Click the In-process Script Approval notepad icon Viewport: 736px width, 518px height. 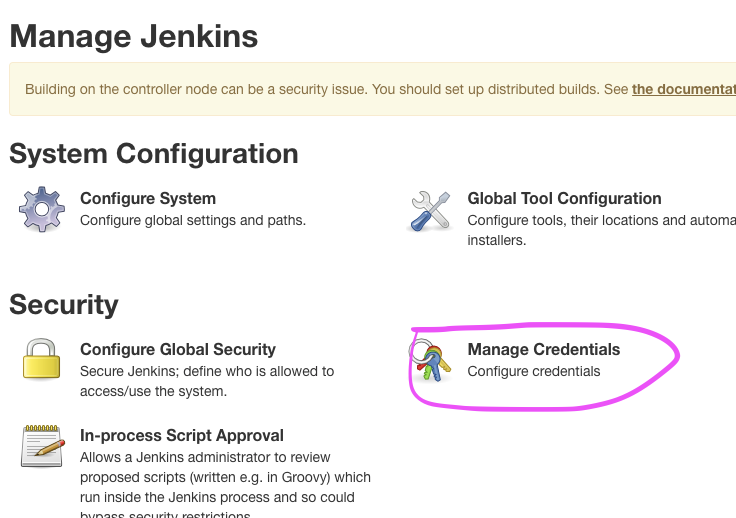[x=41, y=446]
